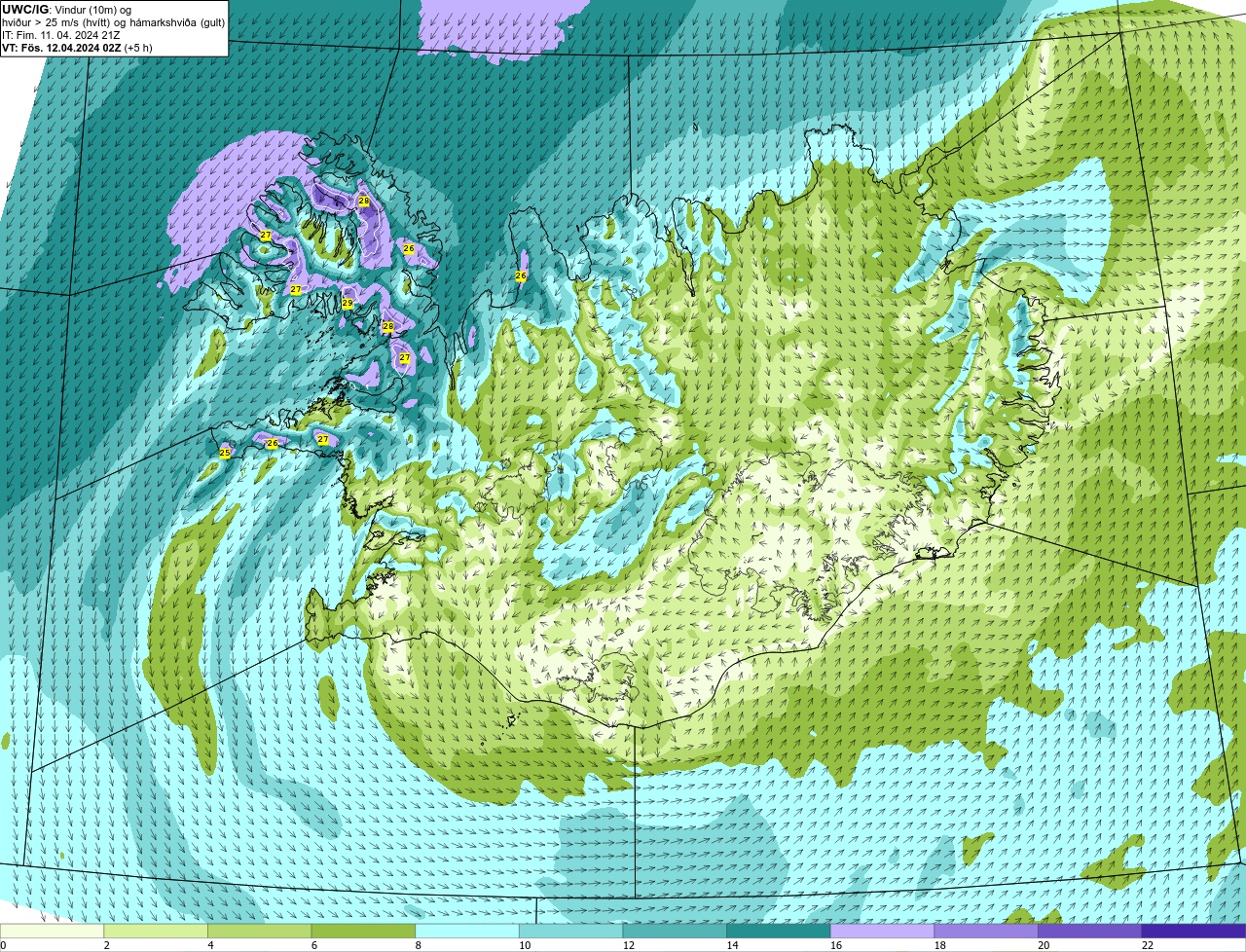
Task: Click the 4–6 m/s light green legend swatch
Action: 260,931
